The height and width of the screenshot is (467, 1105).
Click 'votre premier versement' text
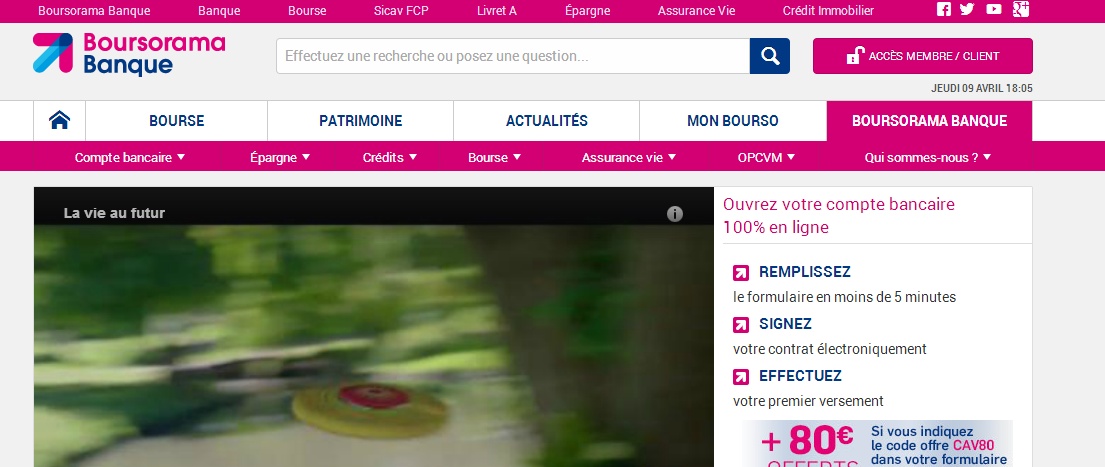[x=808, y=401]
